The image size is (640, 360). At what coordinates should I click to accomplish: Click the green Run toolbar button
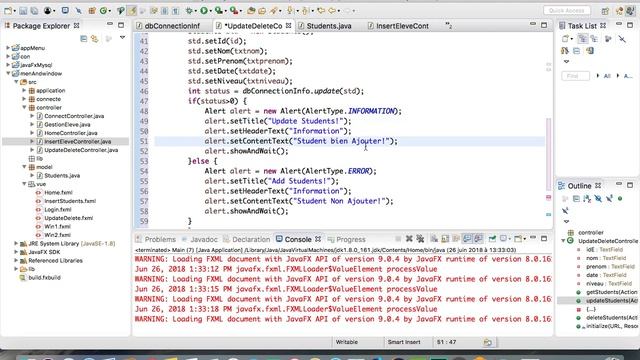click(204, 11)
